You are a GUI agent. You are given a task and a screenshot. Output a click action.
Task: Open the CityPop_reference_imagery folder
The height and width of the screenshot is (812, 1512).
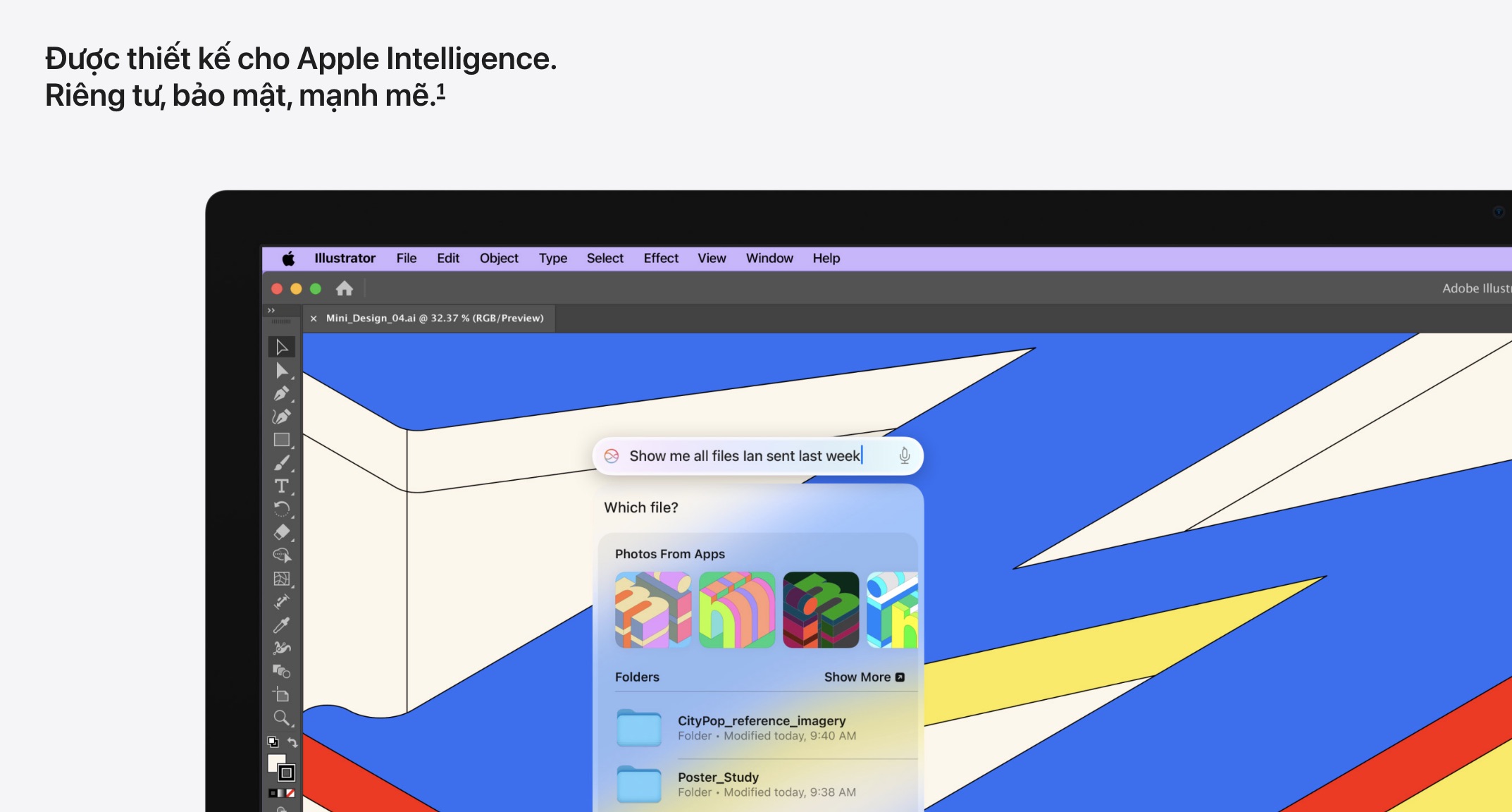point(761,728)
